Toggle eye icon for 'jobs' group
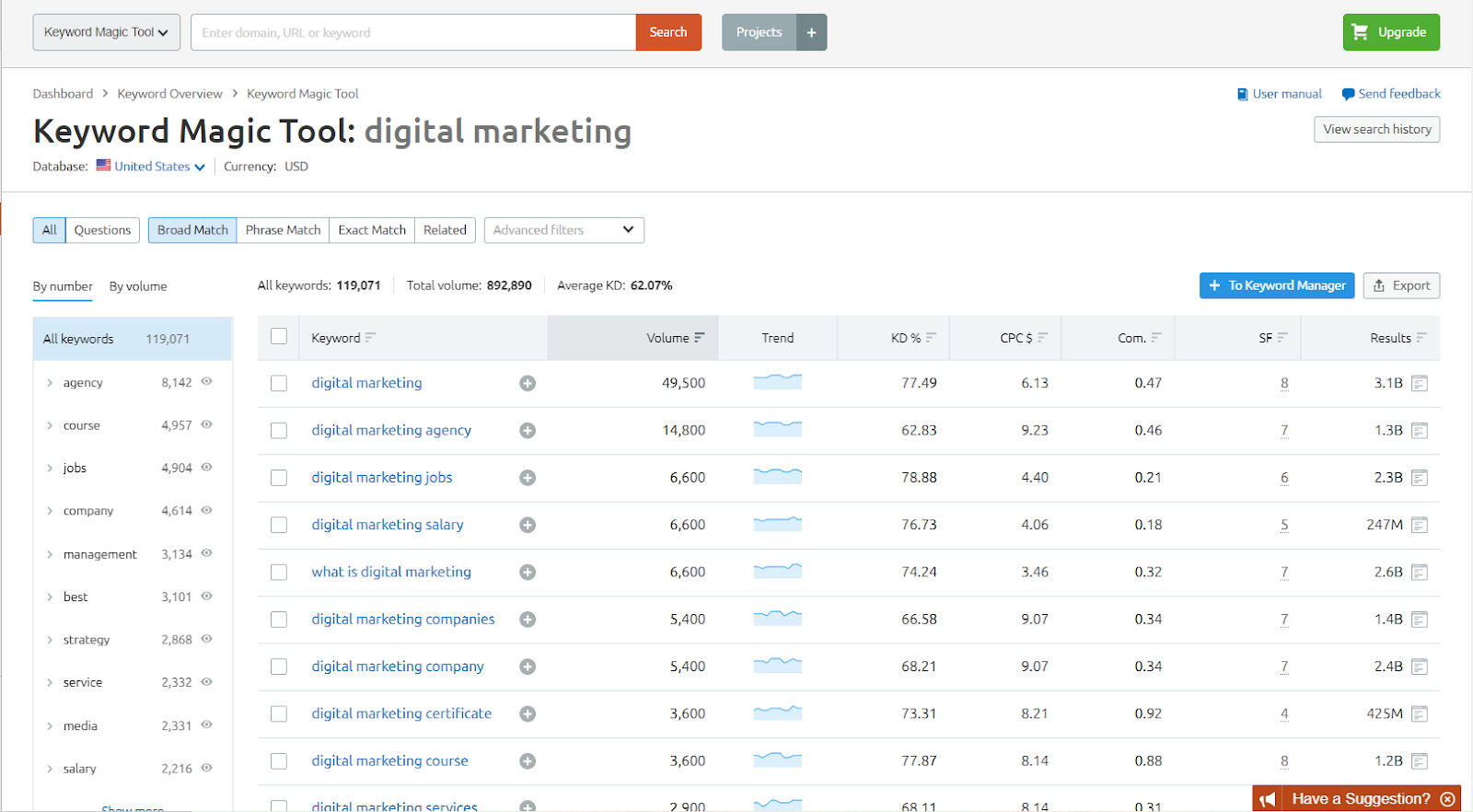The height and width of the screenshot is (812, 1473). coord(207,467)
